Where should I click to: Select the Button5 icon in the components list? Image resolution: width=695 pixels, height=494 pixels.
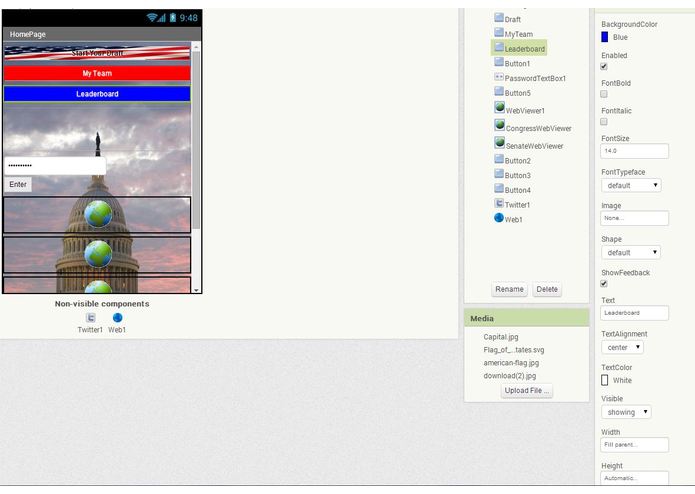click(499, 91)
